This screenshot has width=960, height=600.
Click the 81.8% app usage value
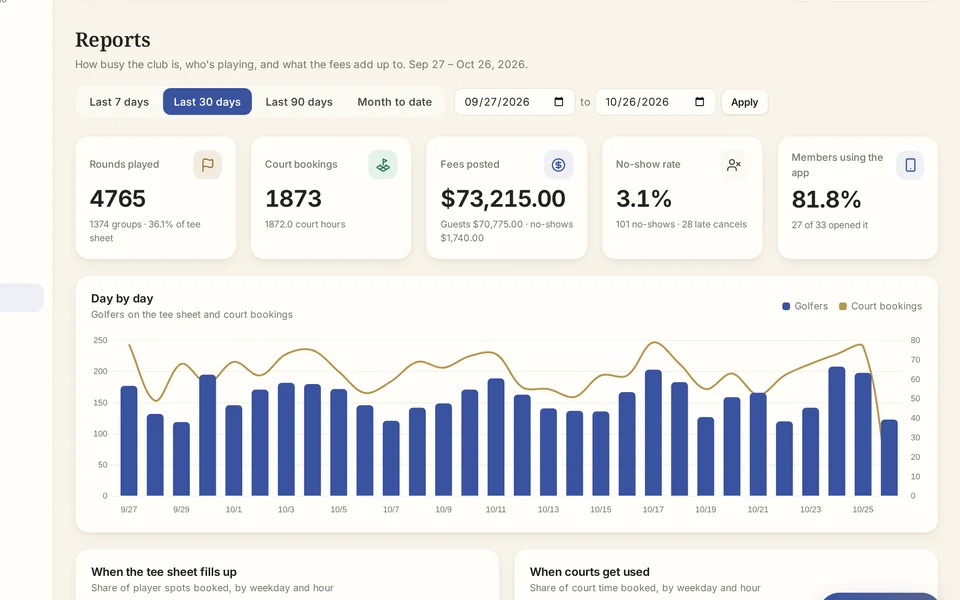(826, 199)
